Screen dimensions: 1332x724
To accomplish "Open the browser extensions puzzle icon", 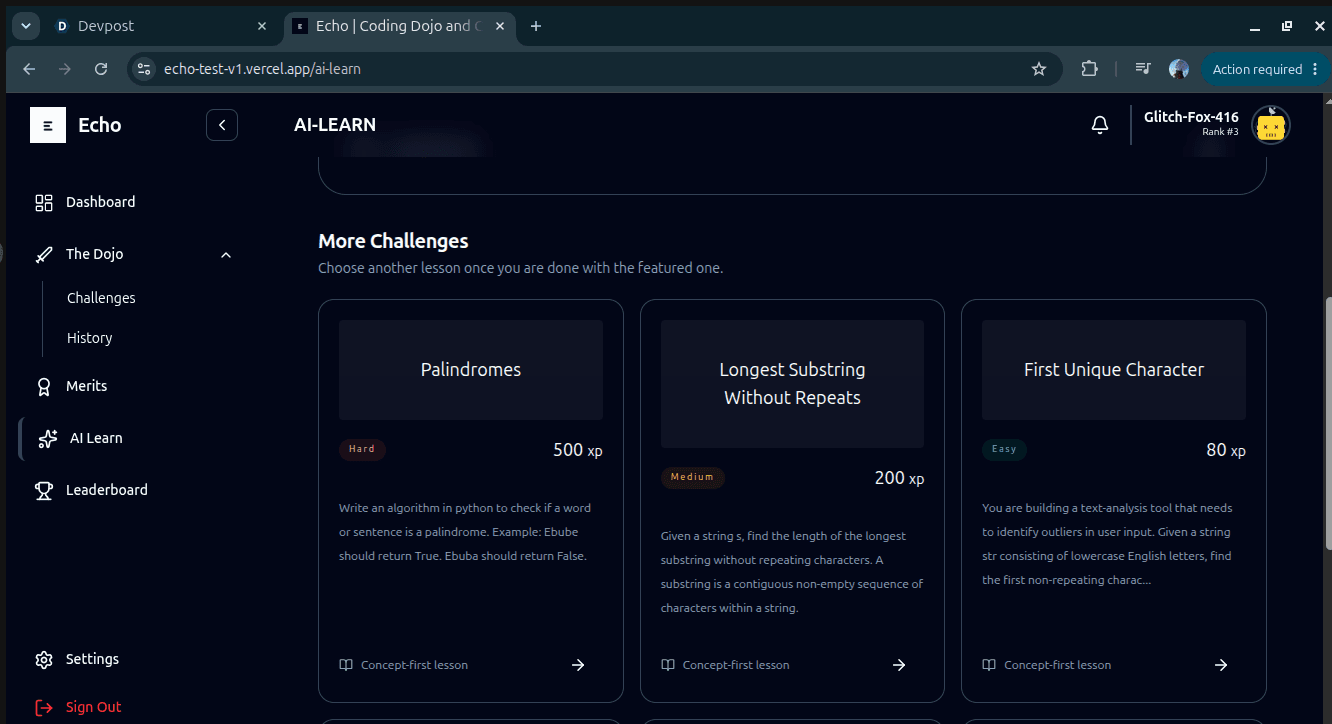I will coord(1089,69).
